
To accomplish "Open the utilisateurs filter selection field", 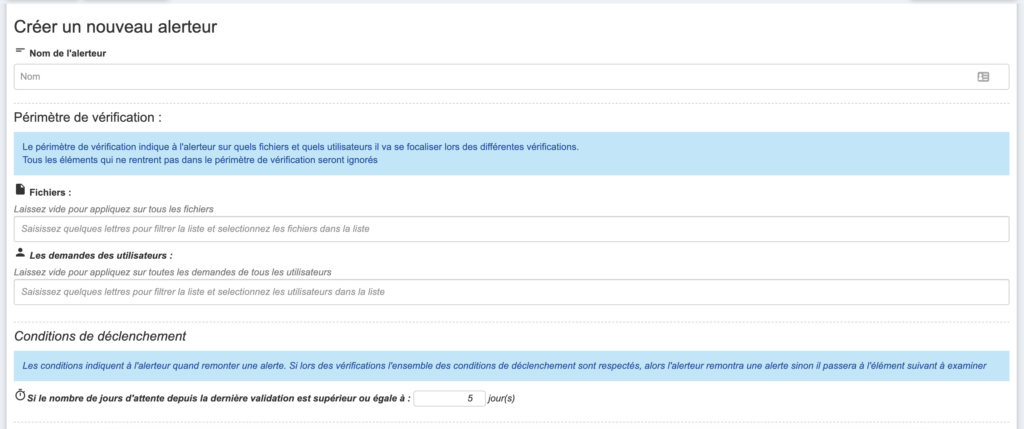I will click(x=511, y=292).
